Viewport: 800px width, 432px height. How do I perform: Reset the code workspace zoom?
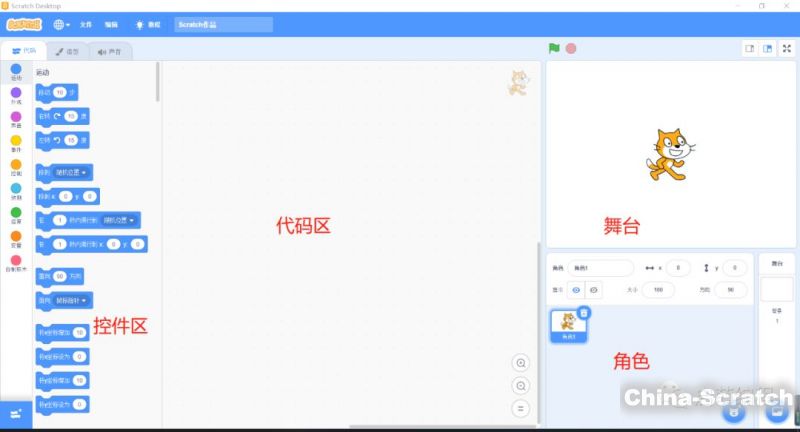click(x=520, y=408)
